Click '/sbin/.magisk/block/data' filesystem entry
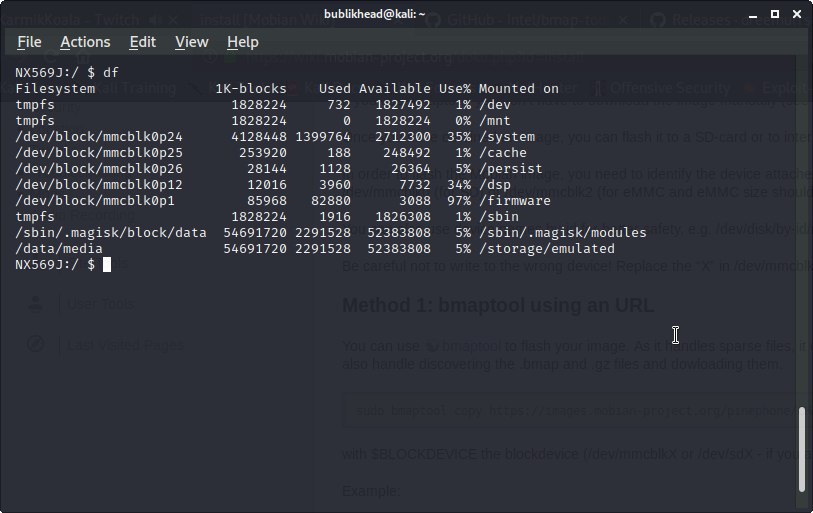 click(111, 233)
